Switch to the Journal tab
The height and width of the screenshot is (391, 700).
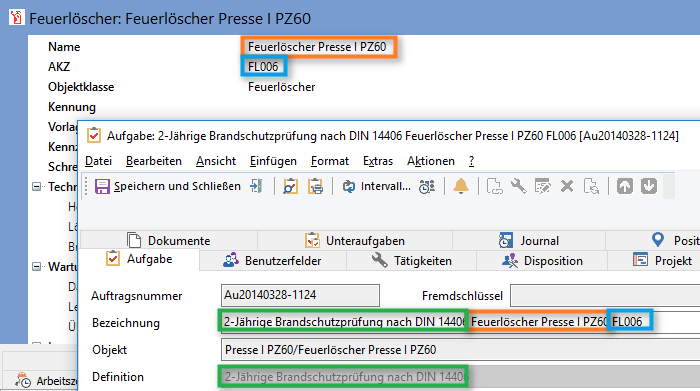(x=529, y=241)
